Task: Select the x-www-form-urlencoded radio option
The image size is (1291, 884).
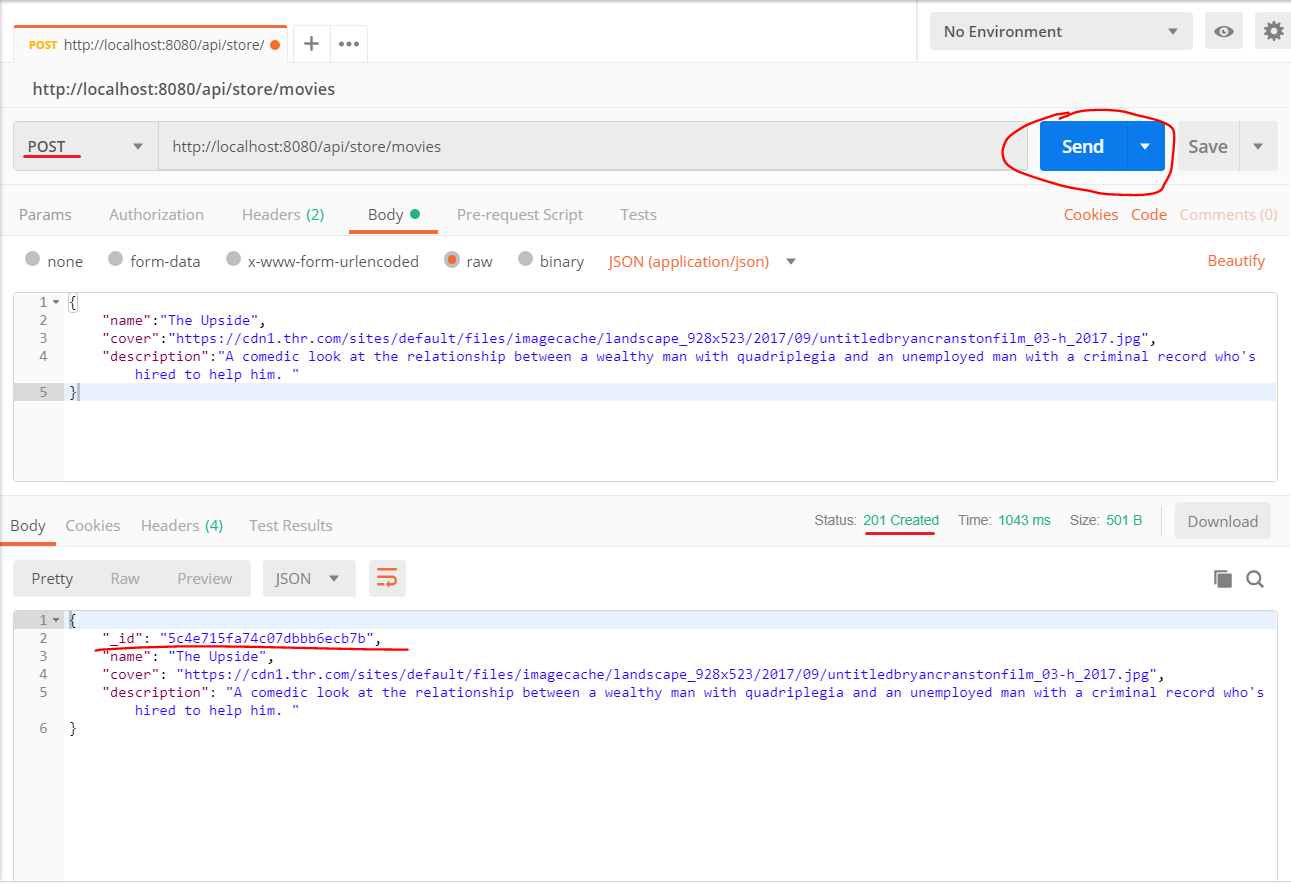Action: point(233,260)
